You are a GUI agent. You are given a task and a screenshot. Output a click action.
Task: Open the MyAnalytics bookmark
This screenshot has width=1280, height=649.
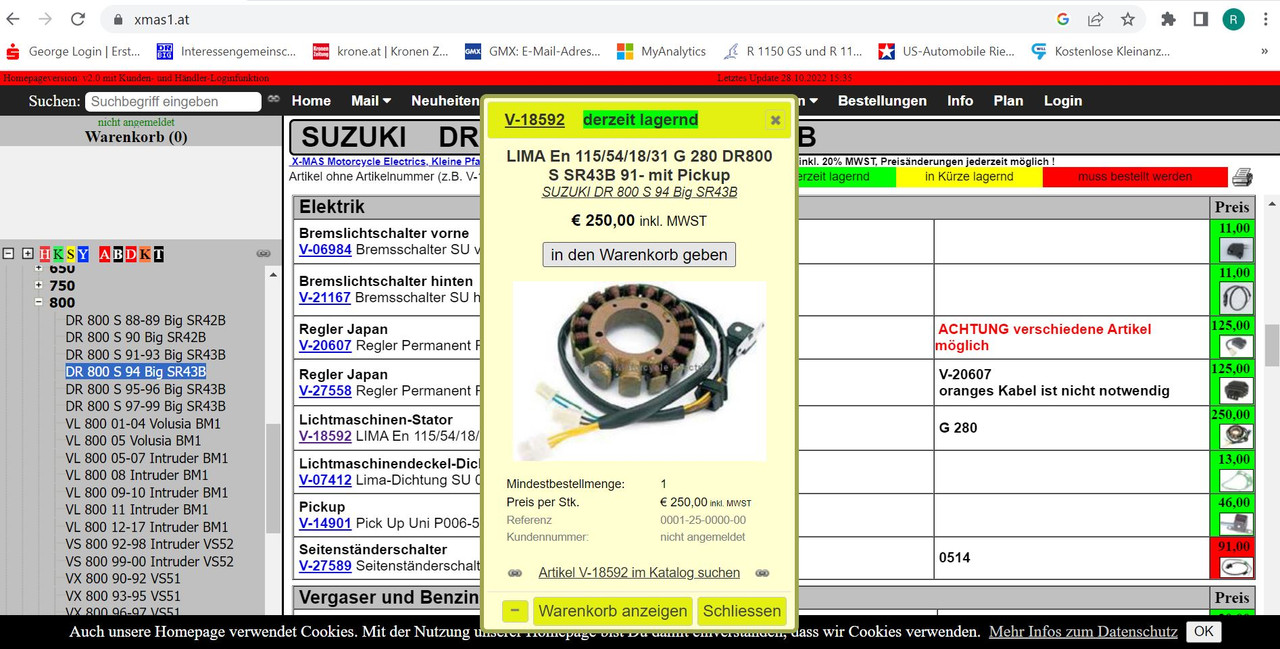pyautogui.click(x=661, y=51)
